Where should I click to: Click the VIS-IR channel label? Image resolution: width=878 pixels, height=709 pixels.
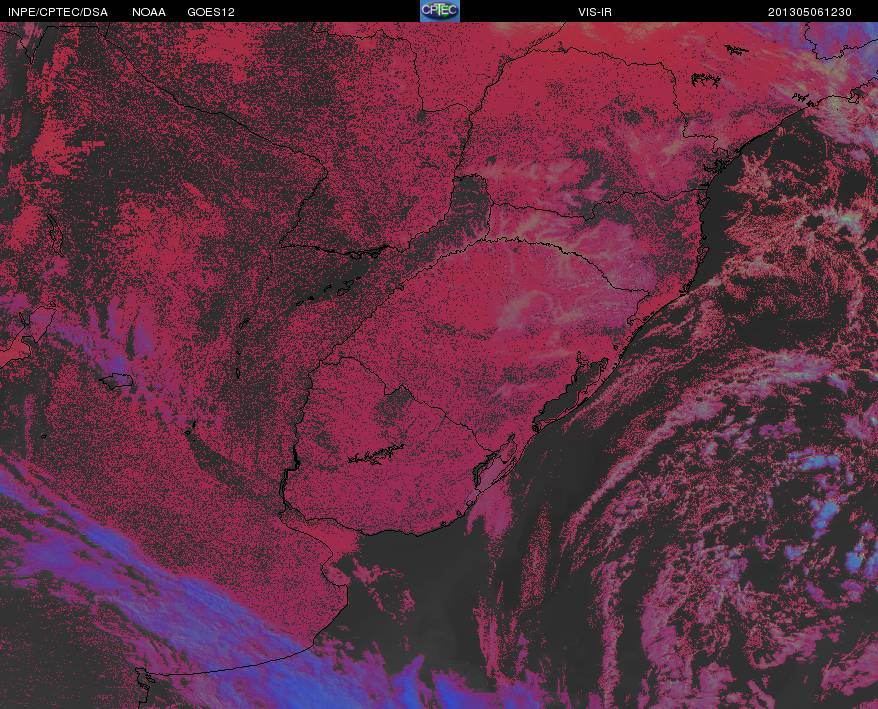tap(595, 12)
